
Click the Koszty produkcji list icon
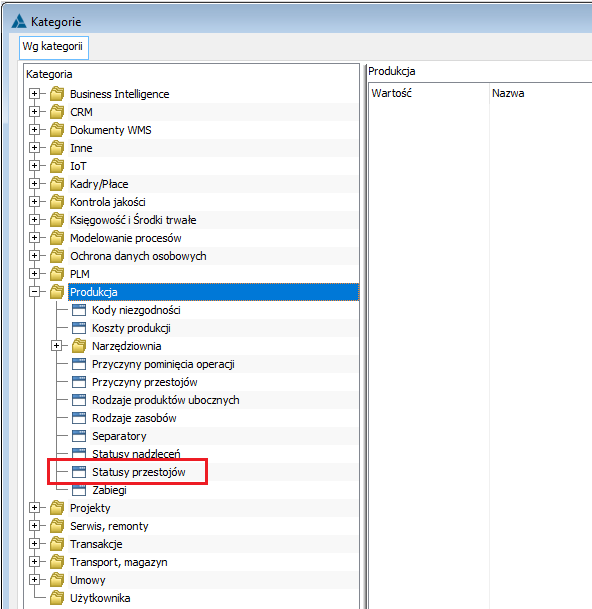(79, 328)
